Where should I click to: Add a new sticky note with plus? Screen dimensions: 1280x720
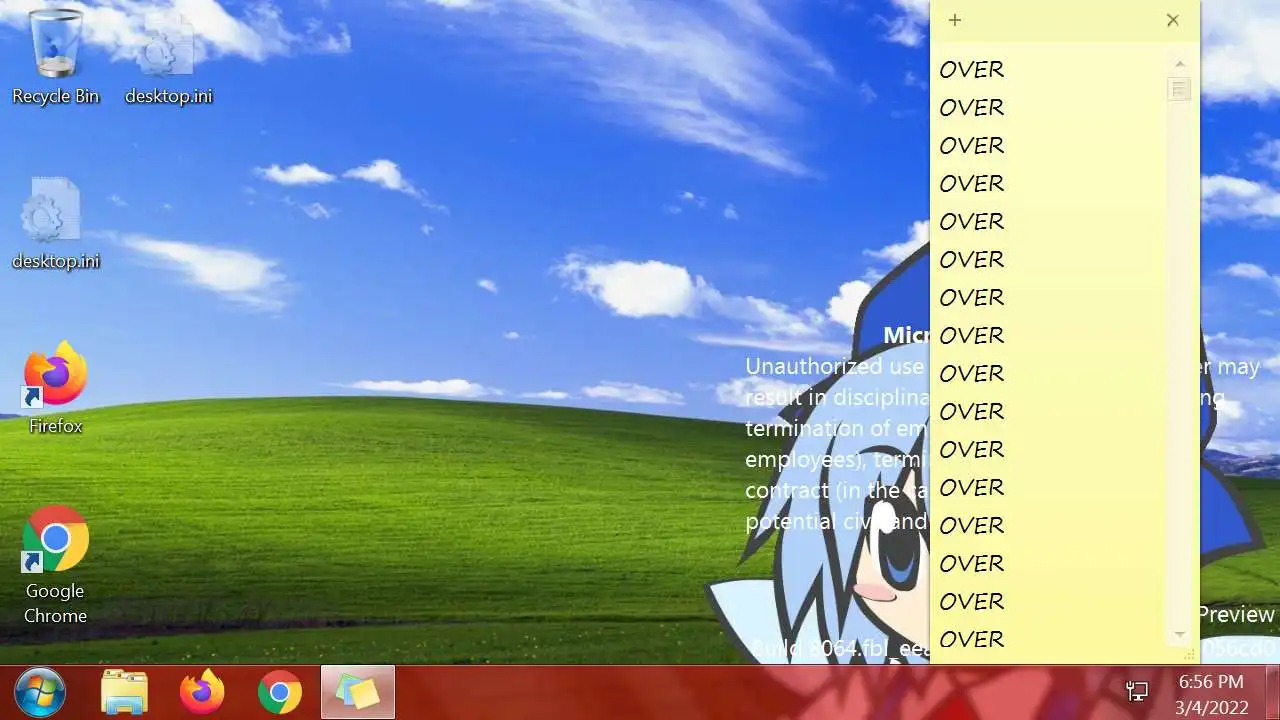(x=955, y=20)
